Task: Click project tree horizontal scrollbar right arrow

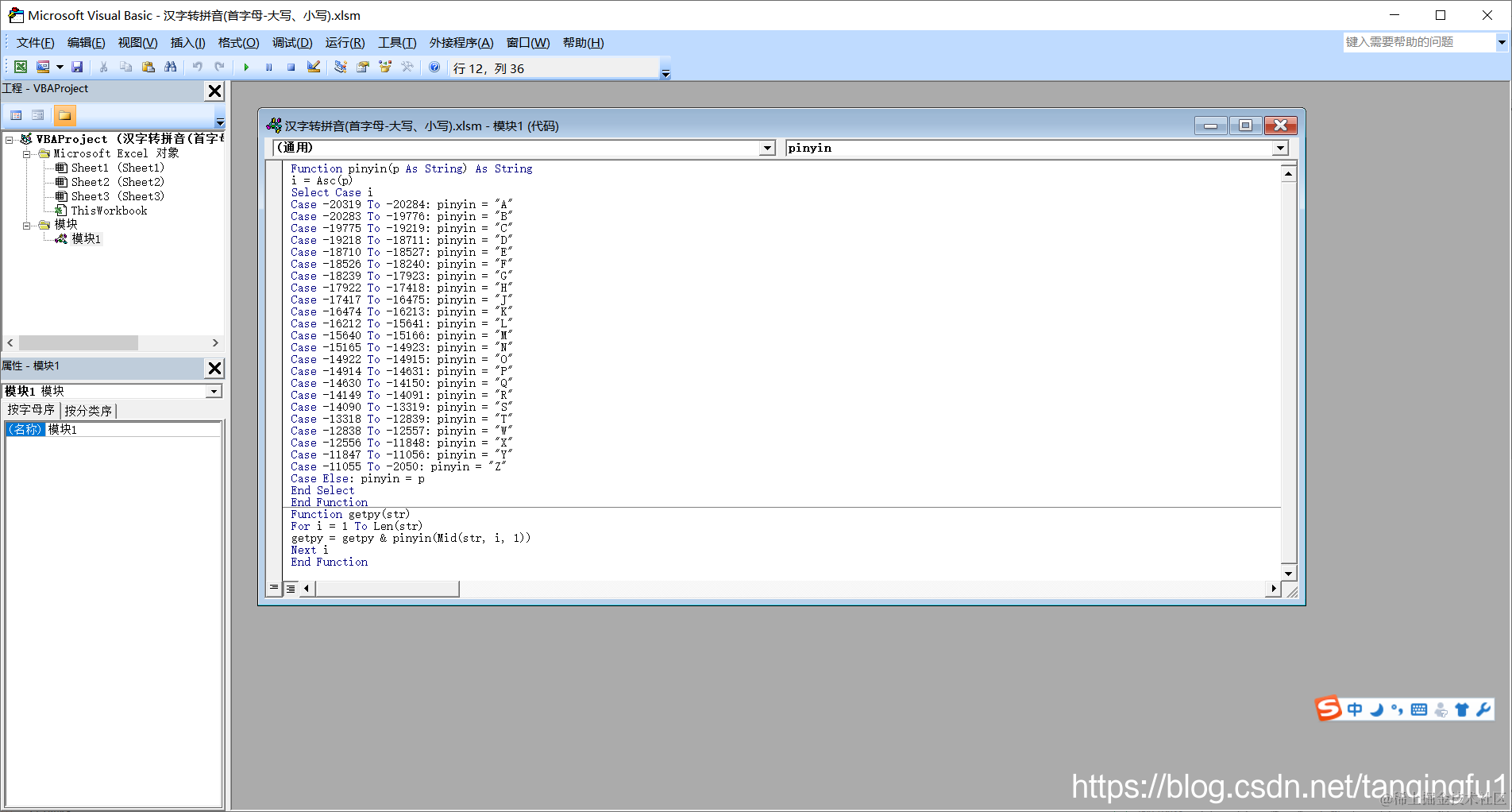Action: (215, 342)
